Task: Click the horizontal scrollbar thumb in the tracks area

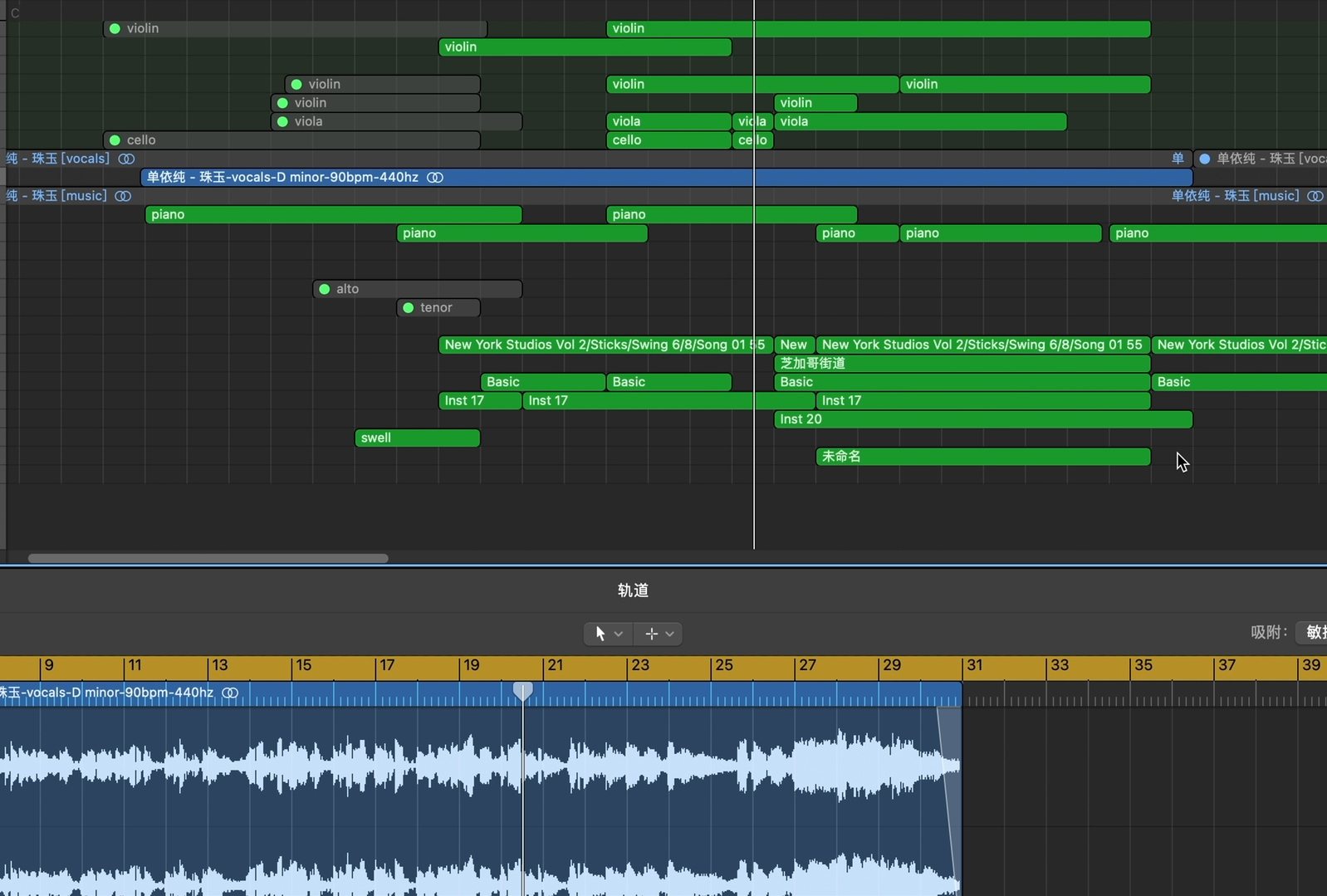Action: point(208,559)
